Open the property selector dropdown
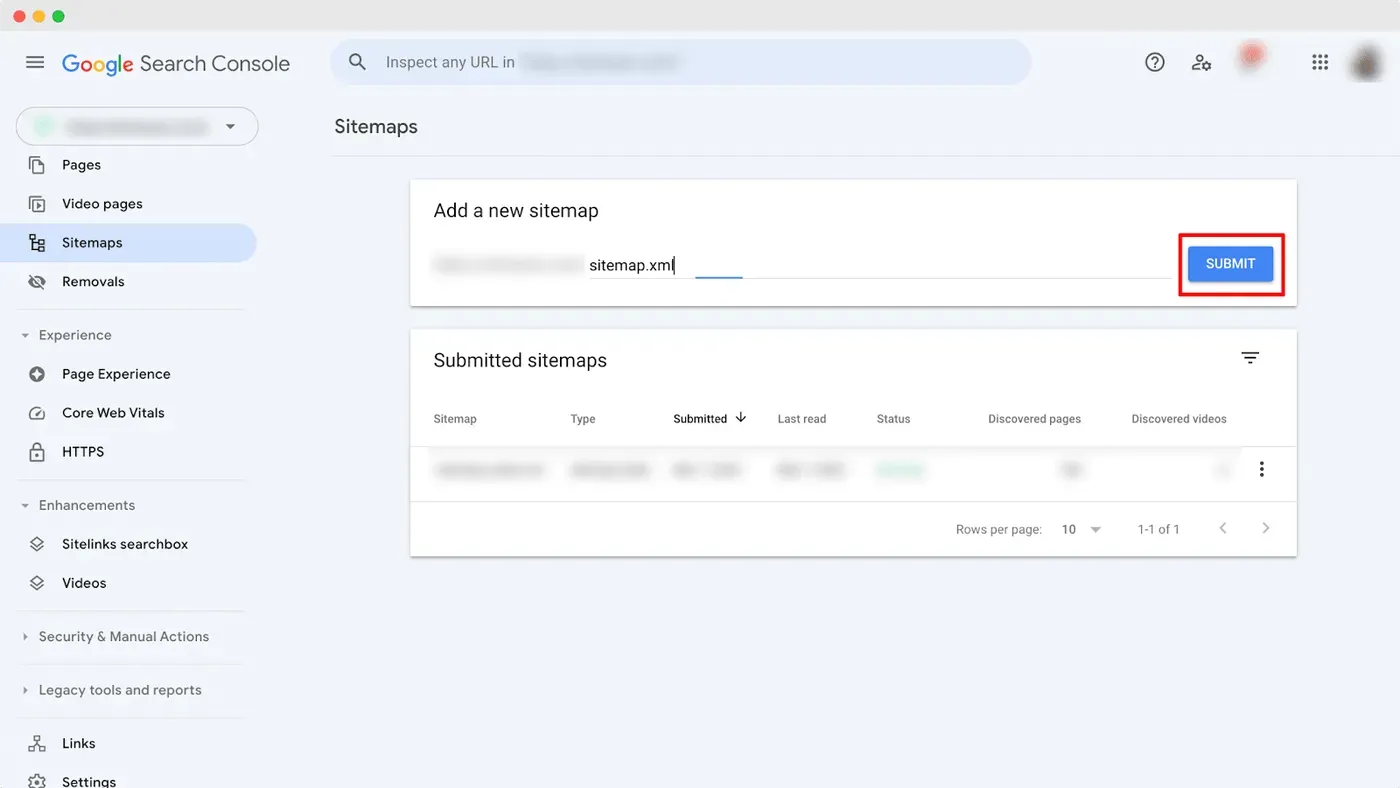Viewport: 1400px width, 788px height. 137,127
